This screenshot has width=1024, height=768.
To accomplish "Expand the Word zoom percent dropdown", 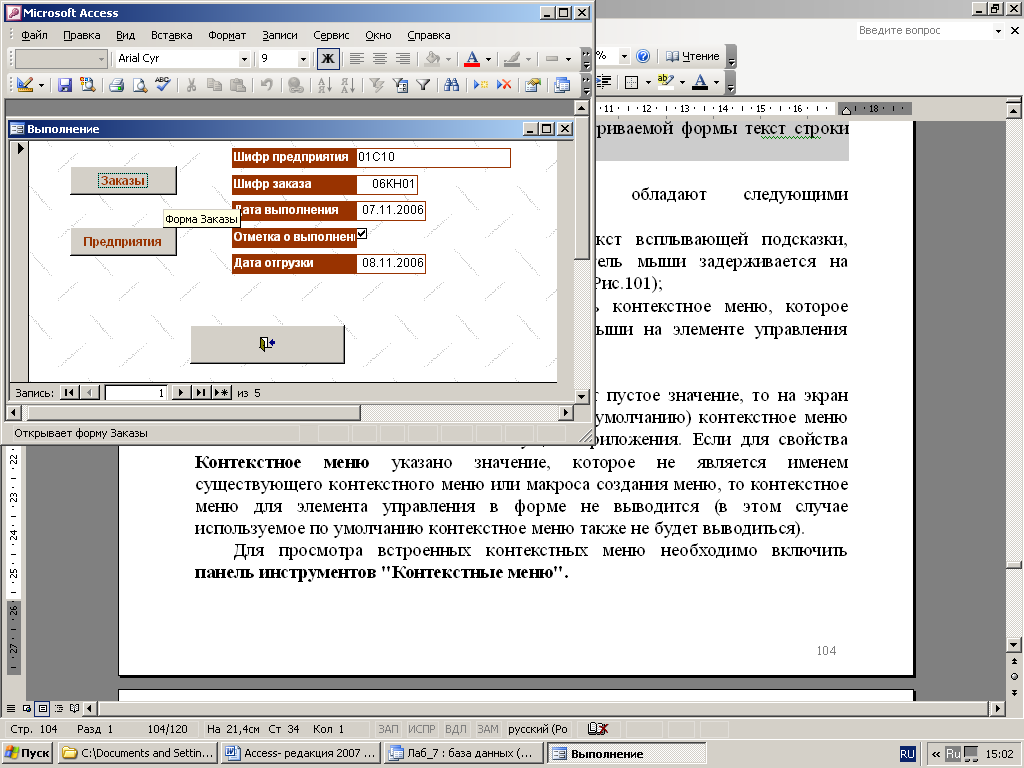I will click(x=624, y=56).
